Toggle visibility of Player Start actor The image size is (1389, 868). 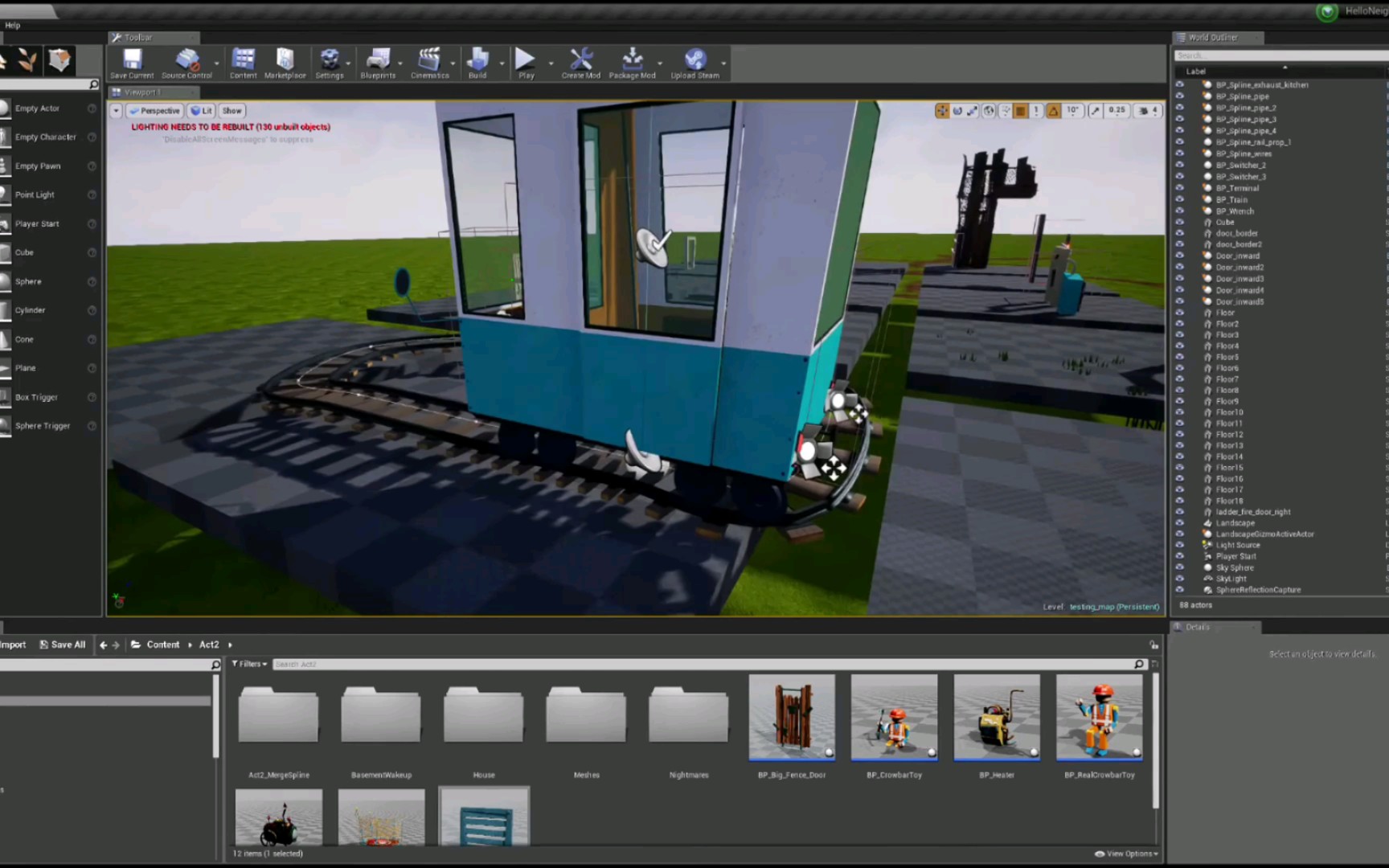(1179, 556)
